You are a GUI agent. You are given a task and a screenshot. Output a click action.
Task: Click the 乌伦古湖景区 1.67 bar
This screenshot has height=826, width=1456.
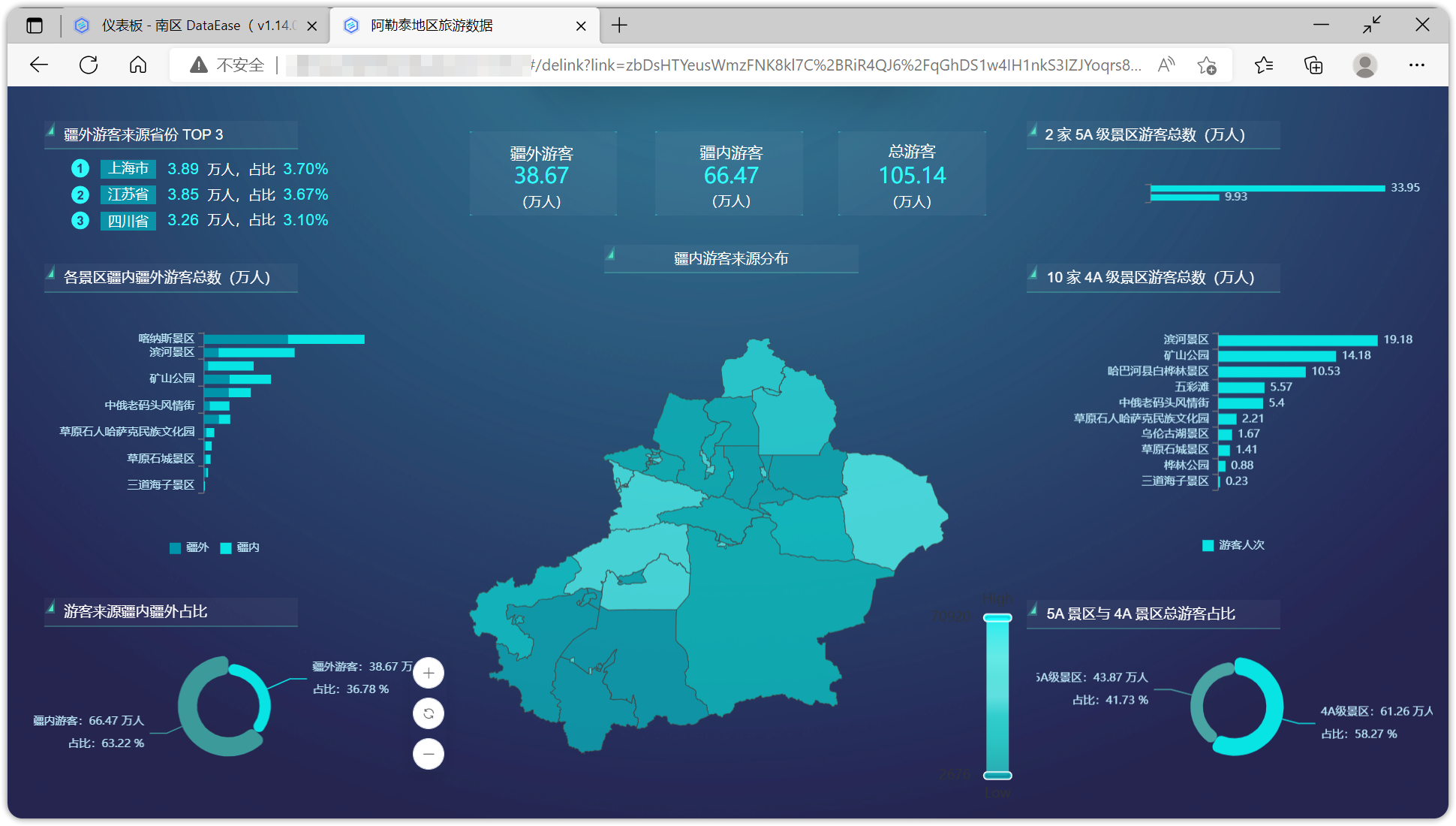tap(1225, 434)
